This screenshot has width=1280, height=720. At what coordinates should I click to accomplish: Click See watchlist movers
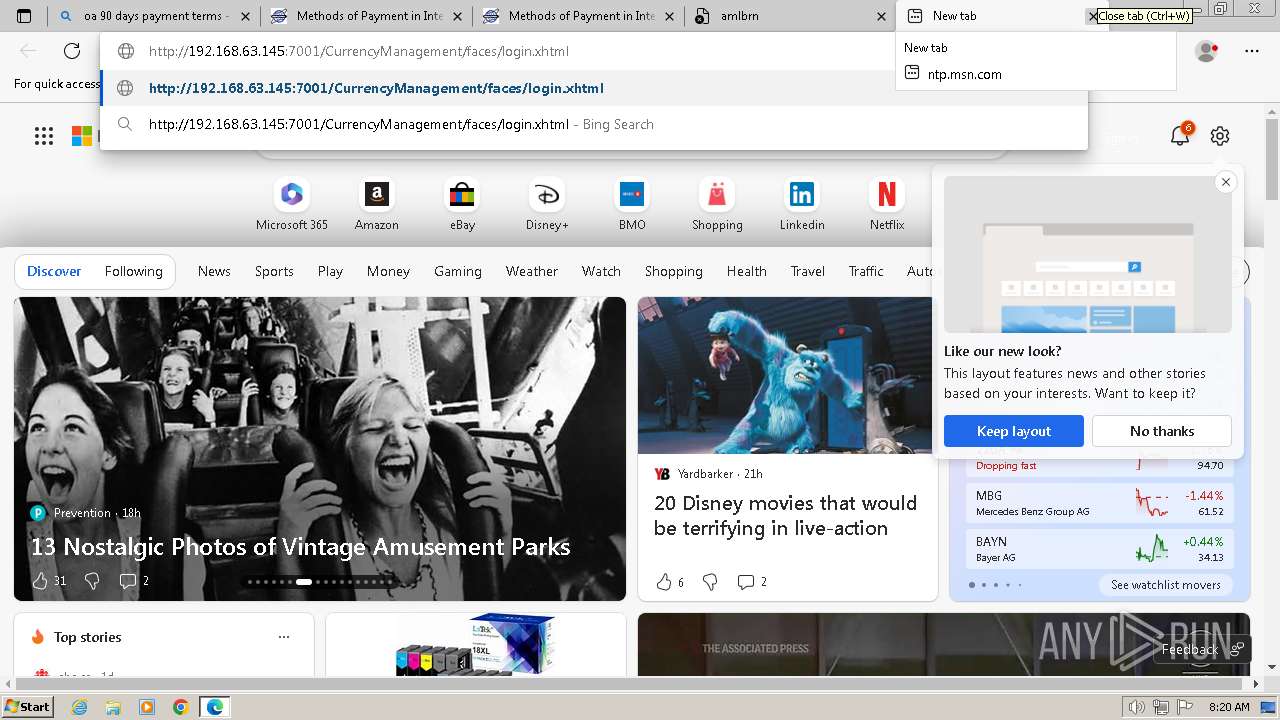[x=1166, y=585]
